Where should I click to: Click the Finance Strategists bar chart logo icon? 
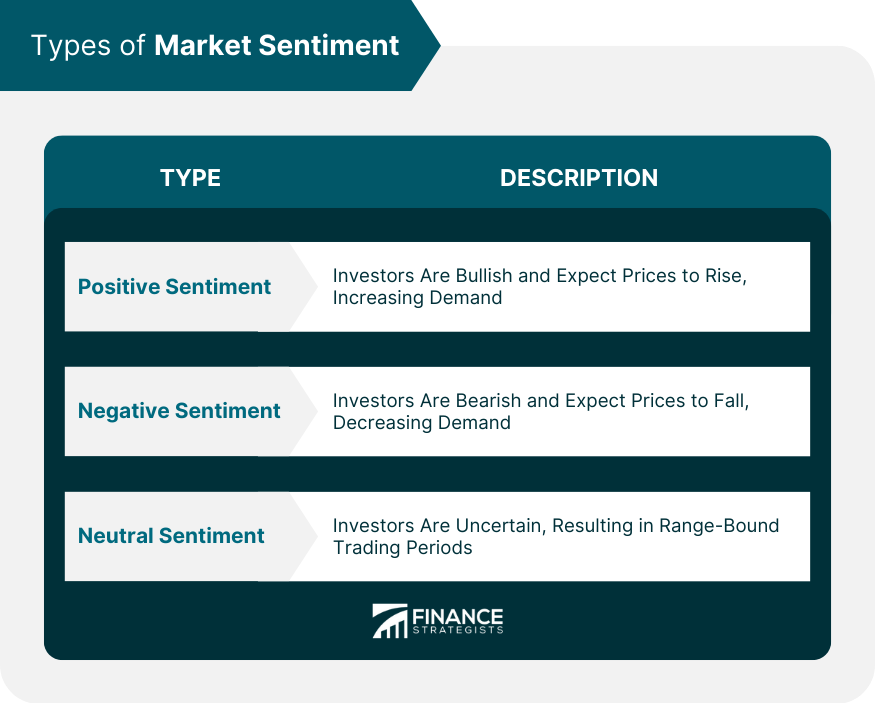(390, 621)
